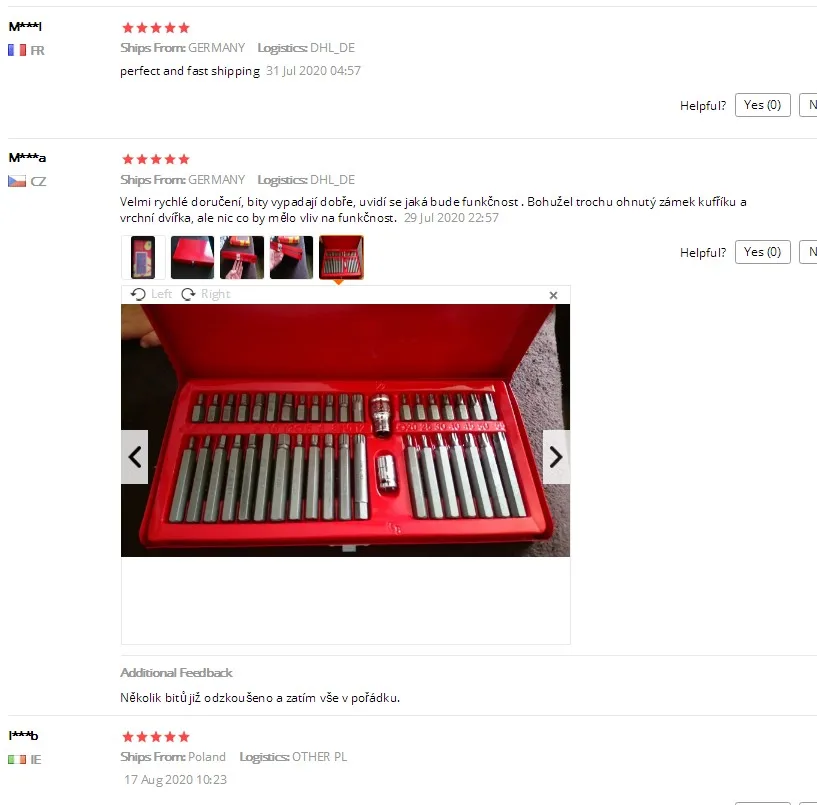Open the second thumbnail of the closed red case
Viewport: 817px width, 805px height.
pyautogui.click(x=192, y=257)
